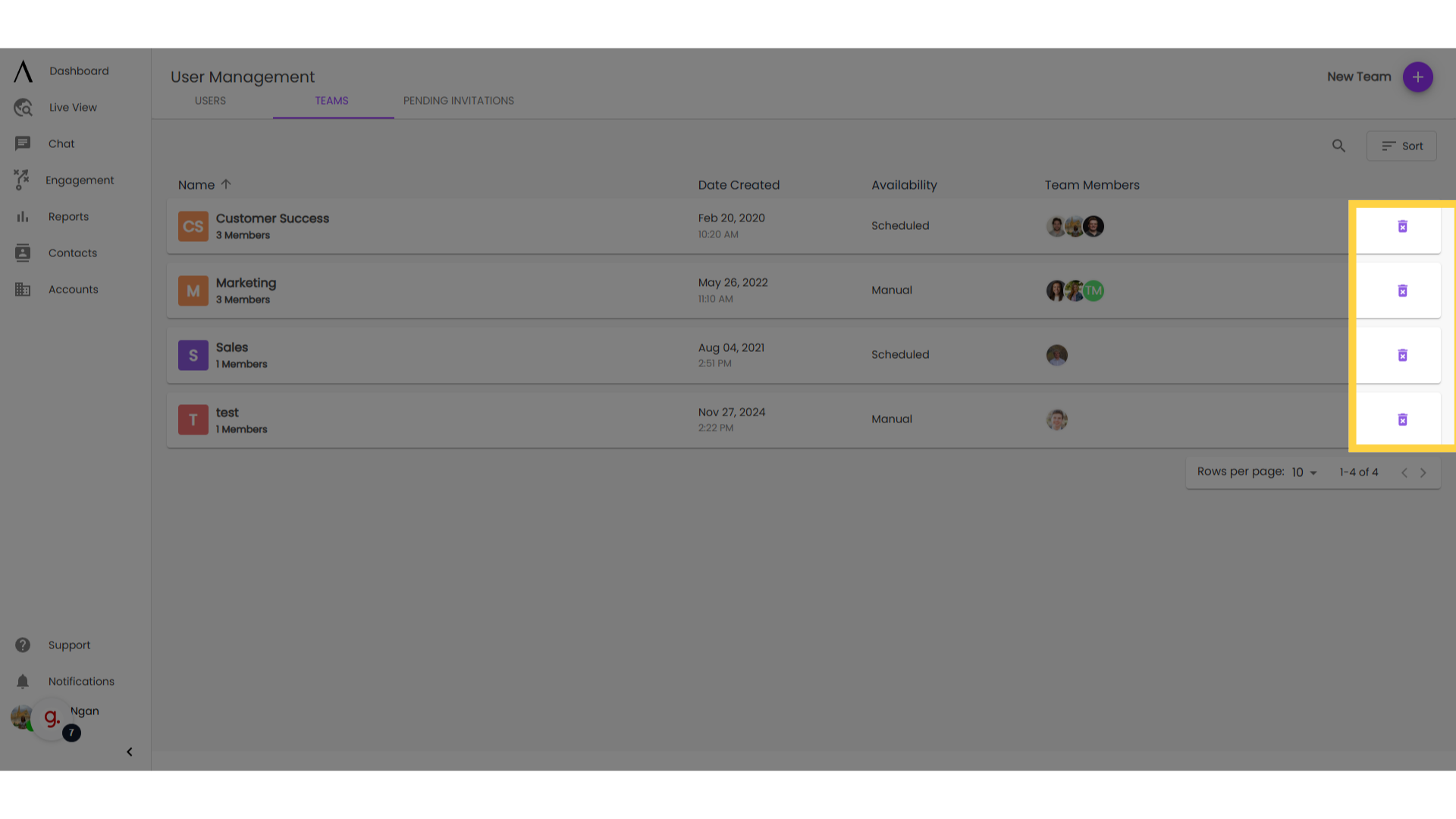Expand Name column sort order
This screenshot has height=819, width=1456.
pos(225,185)
